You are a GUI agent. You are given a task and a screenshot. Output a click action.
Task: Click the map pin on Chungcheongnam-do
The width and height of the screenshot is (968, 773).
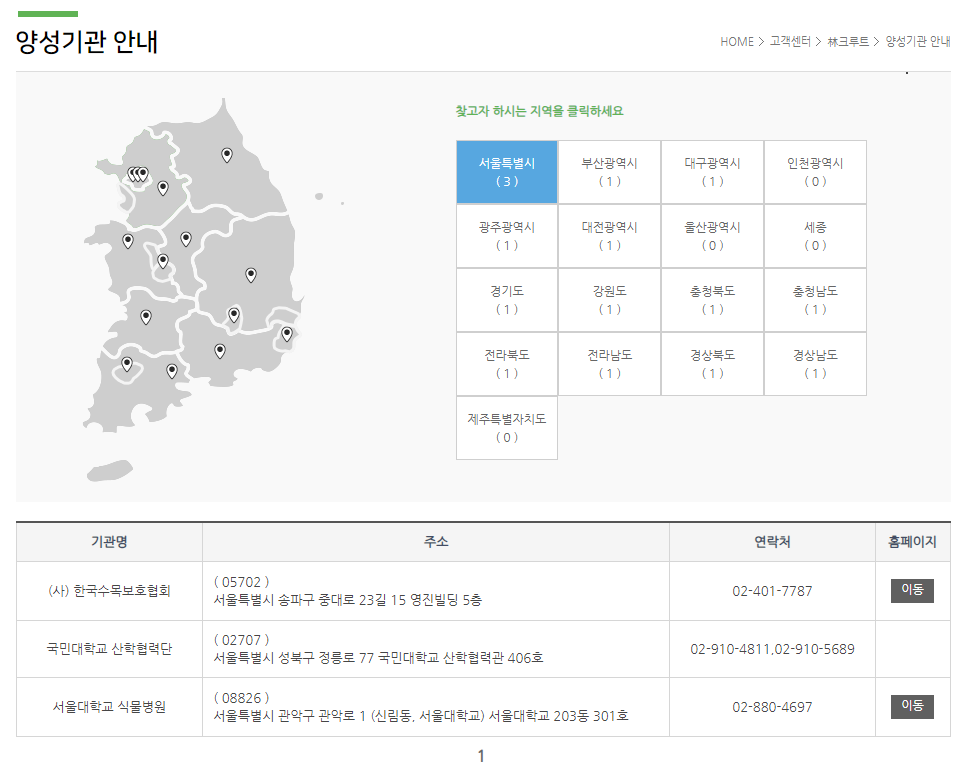tap(127, 241)
